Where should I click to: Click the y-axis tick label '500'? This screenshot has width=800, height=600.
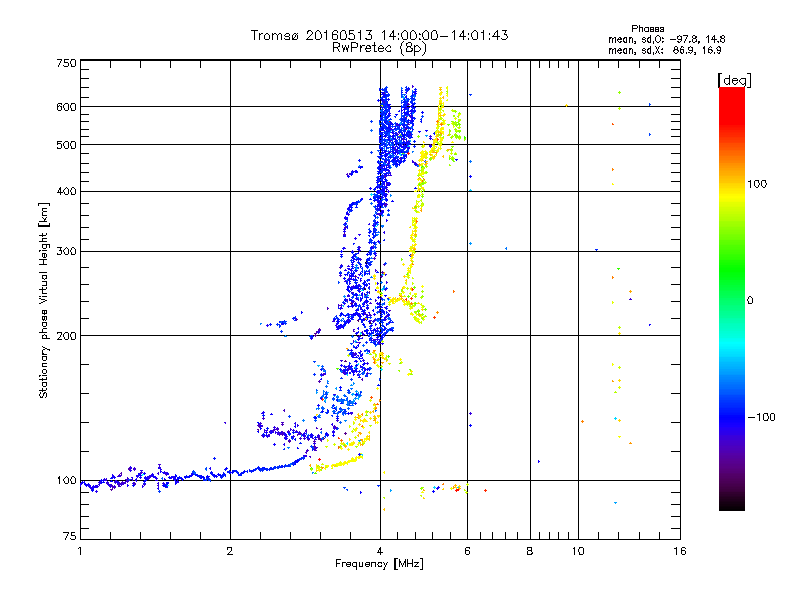67,145
